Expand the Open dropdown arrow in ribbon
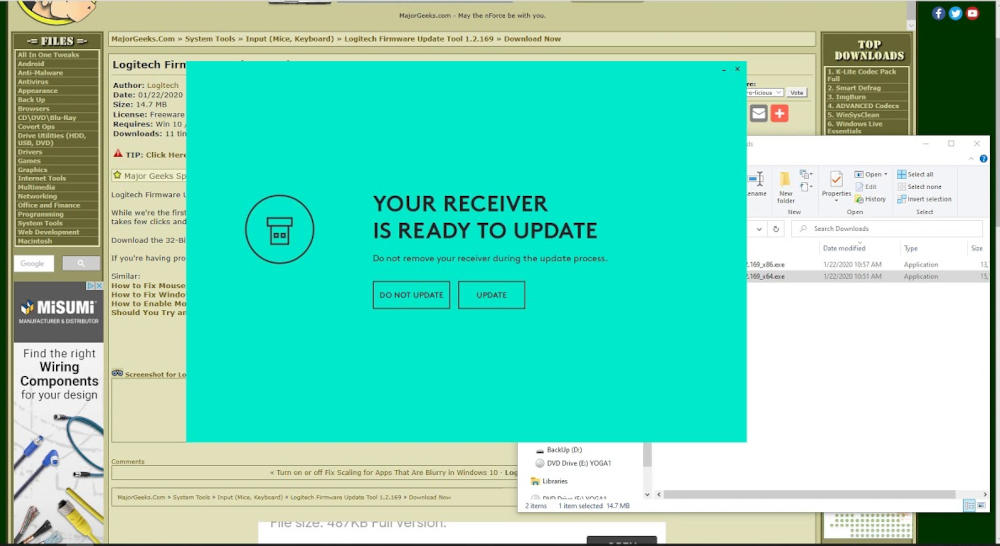The height and width of the screenshot is (546, 1000). 885,174
